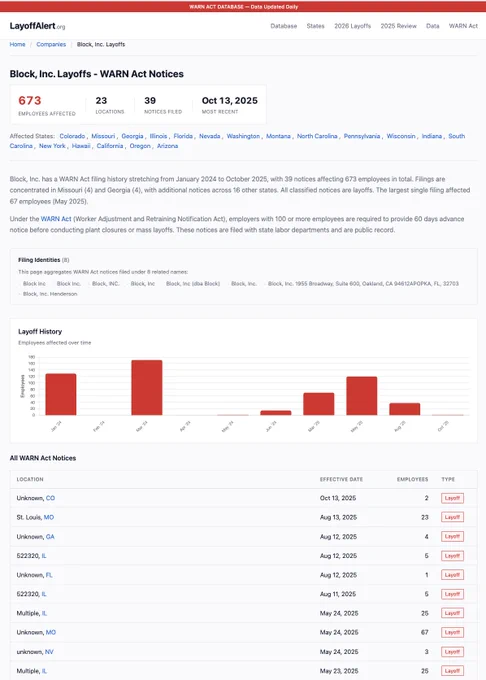This screenshot has width=486, height=680.
Task: Click the Companies breadcrumb link
Action: [x=51, y=44]
